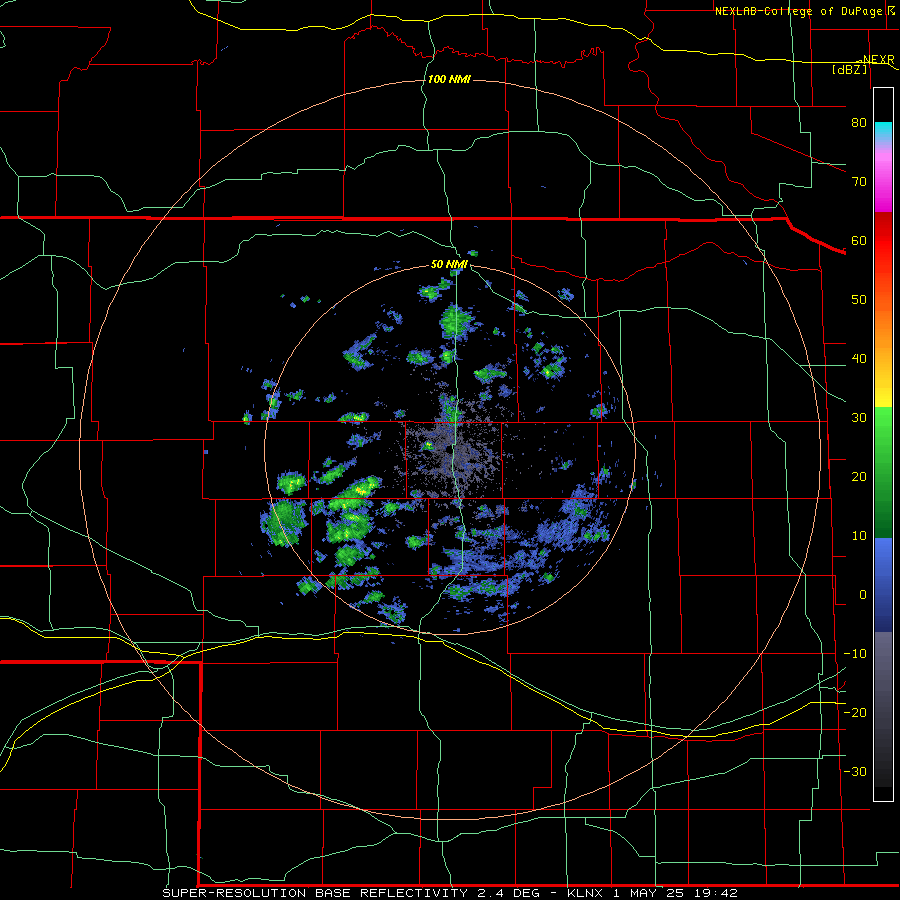Click the 70 value on the dBZ scale

click(859, 182)
